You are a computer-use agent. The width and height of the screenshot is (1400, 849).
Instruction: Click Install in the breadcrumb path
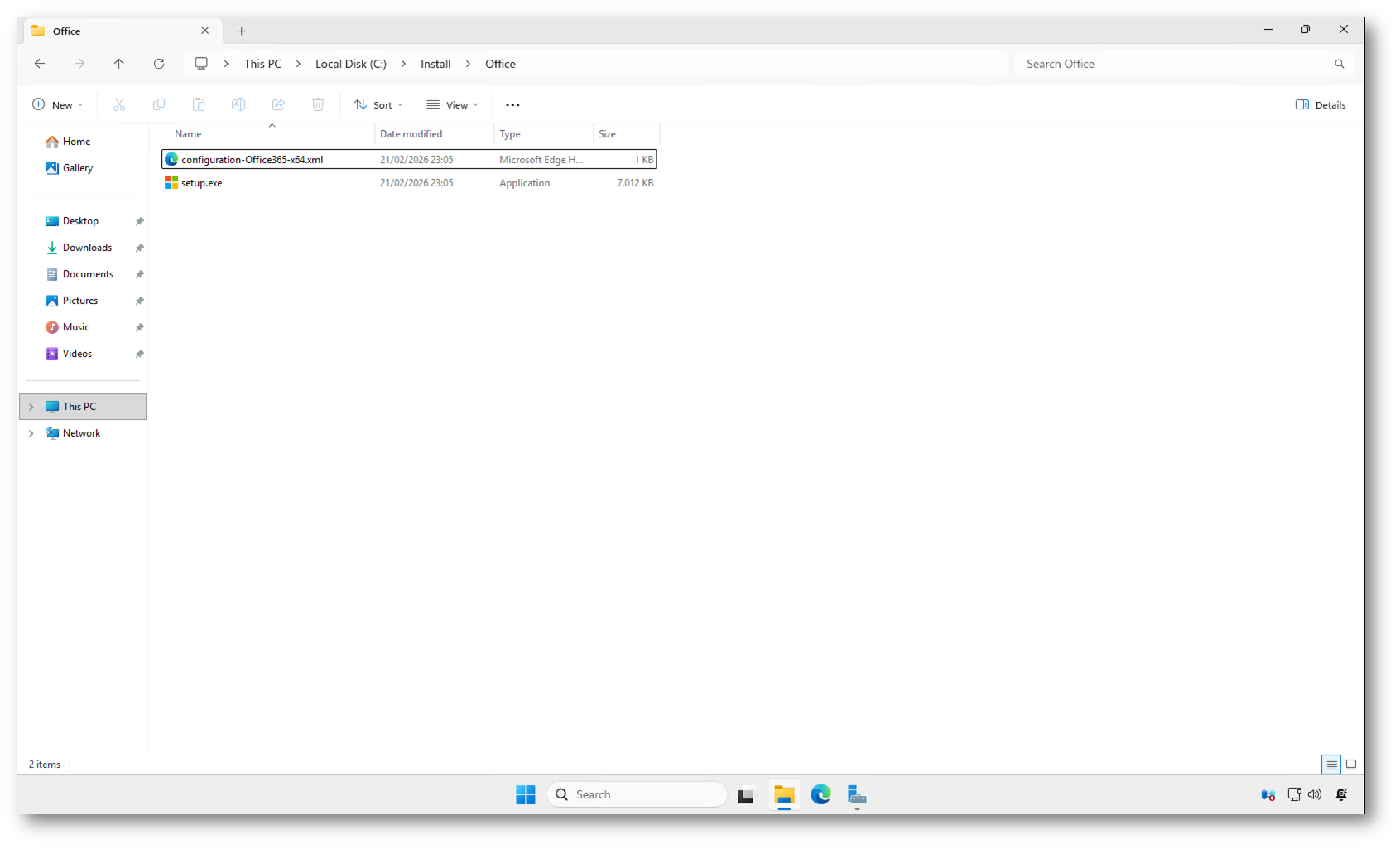(435, 64)
